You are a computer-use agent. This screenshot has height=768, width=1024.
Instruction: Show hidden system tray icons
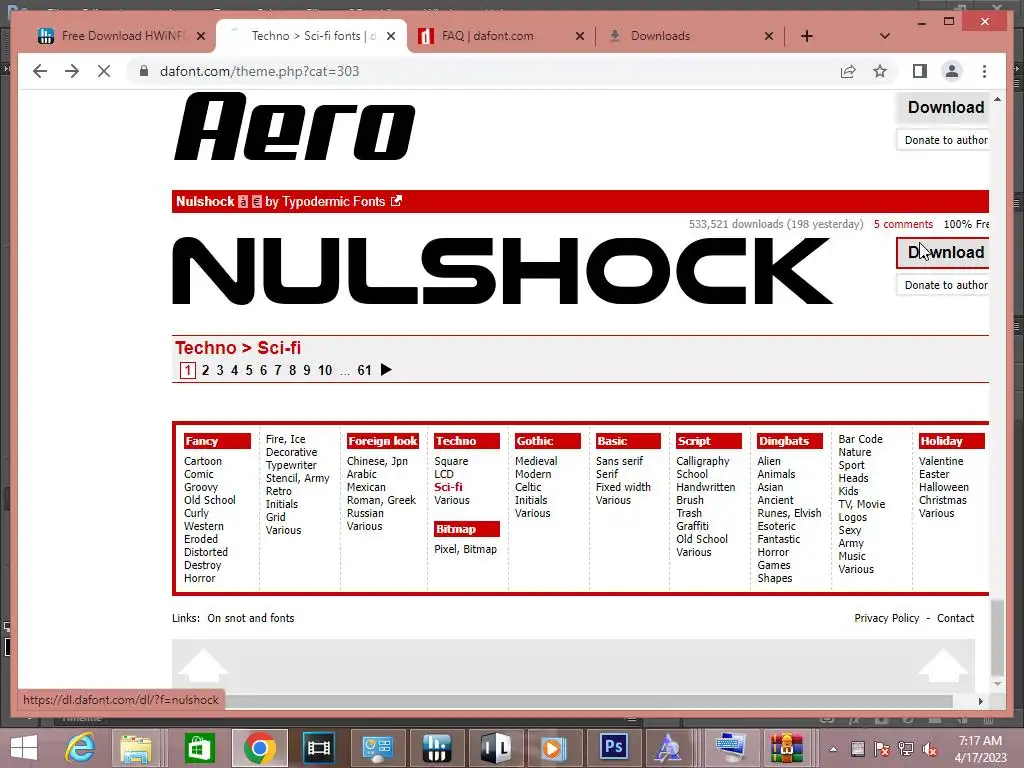pos(833,749)
